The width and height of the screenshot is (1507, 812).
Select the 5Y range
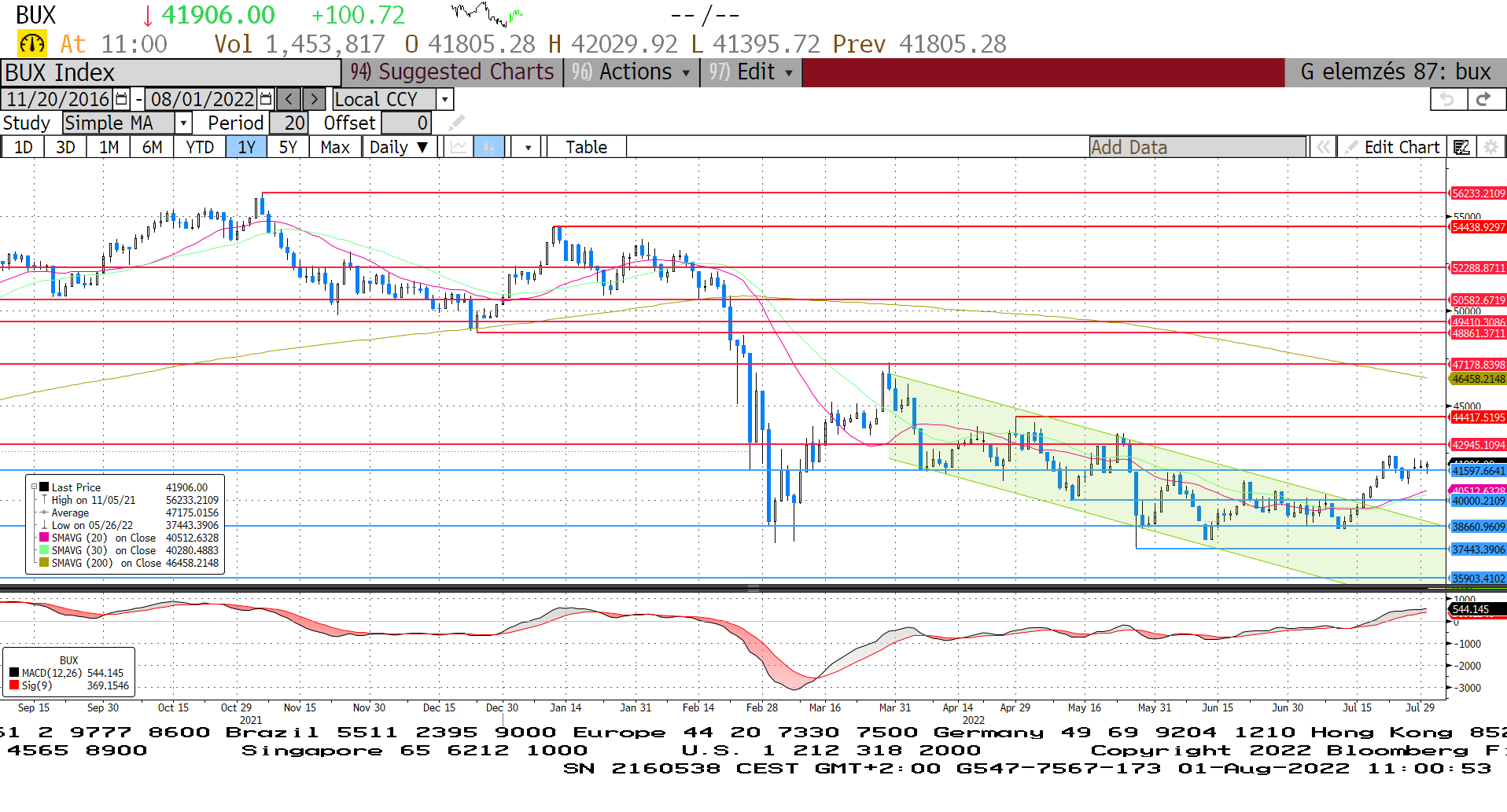pos(288,147)
